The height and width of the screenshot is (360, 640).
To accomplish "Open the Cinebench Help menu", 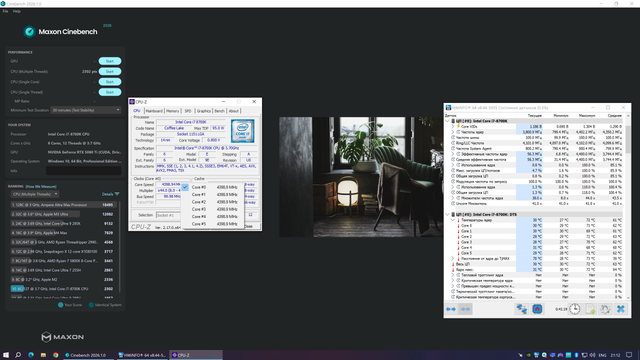I will [17, 11].
